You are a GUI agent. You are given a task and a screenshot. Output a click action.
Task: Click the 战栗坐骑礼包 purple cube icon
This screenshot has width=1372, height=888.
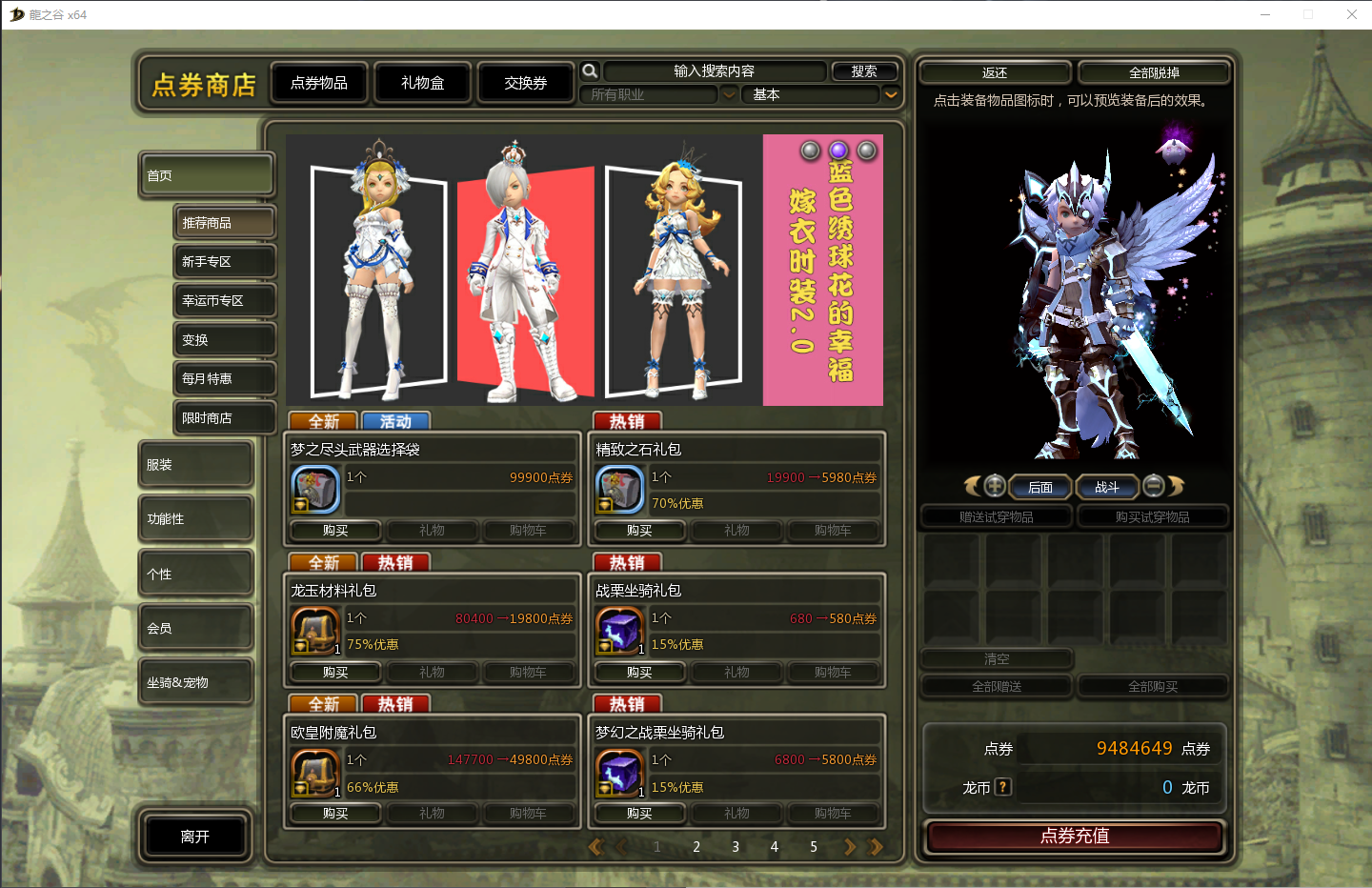tap(619, 631)
